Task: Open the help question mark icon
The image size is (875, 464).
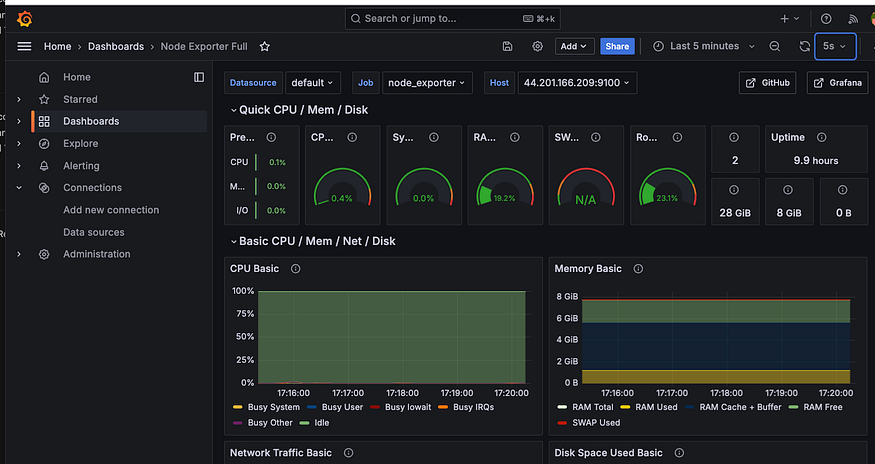Action: [826, 19]
